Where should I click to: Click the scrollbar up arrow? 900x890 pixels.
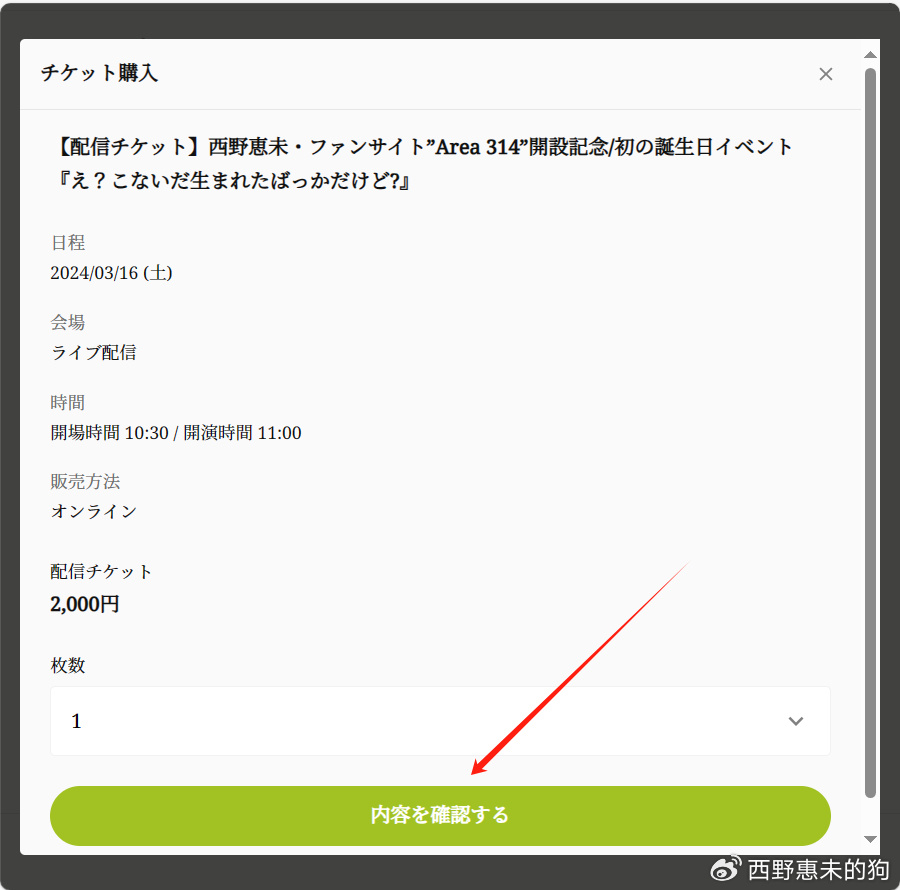870,55
